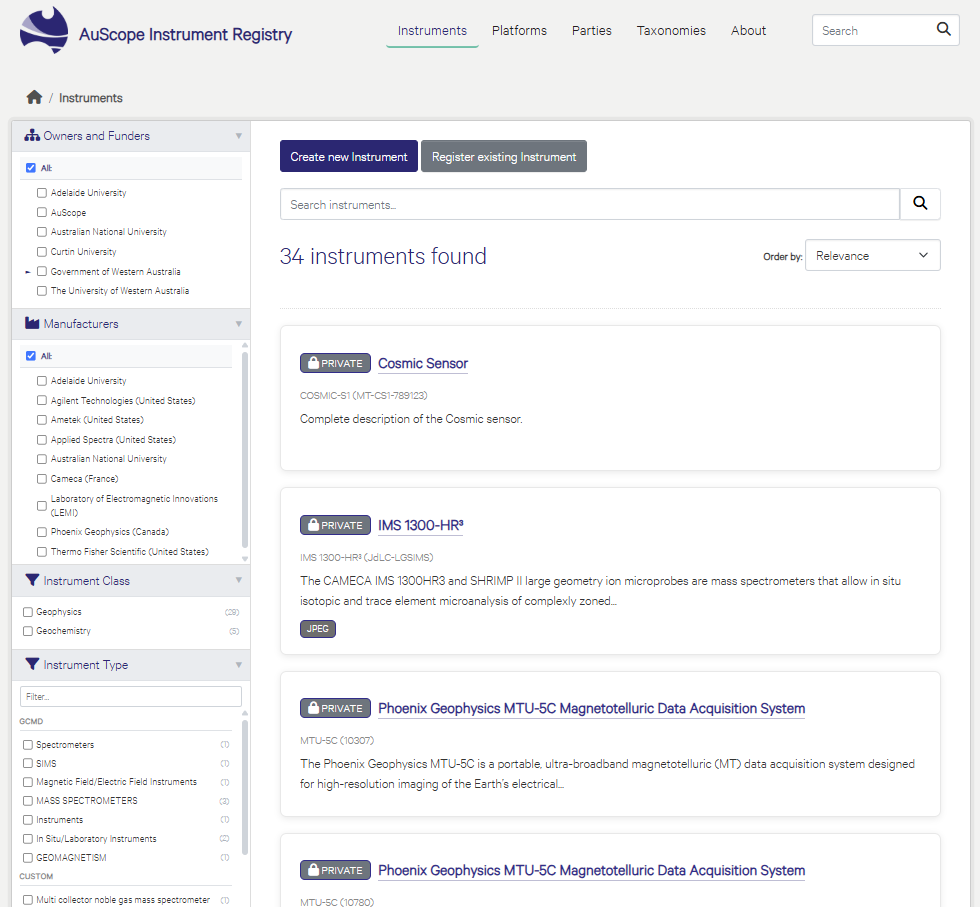980x907 pixels.
Task: Check the Magnetic Field/Electric Field Instruments checkbox
Action: [x=28, y=782]
